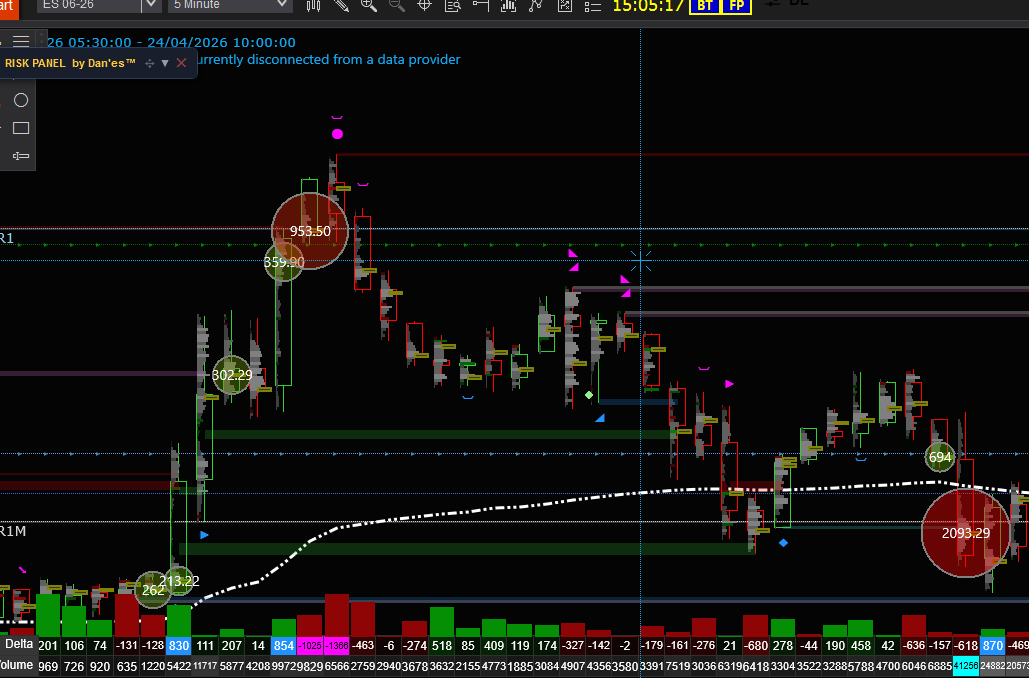1029x678 pixels.
Task: Click the magenta dot marker above the high
Action: [337, 133]
